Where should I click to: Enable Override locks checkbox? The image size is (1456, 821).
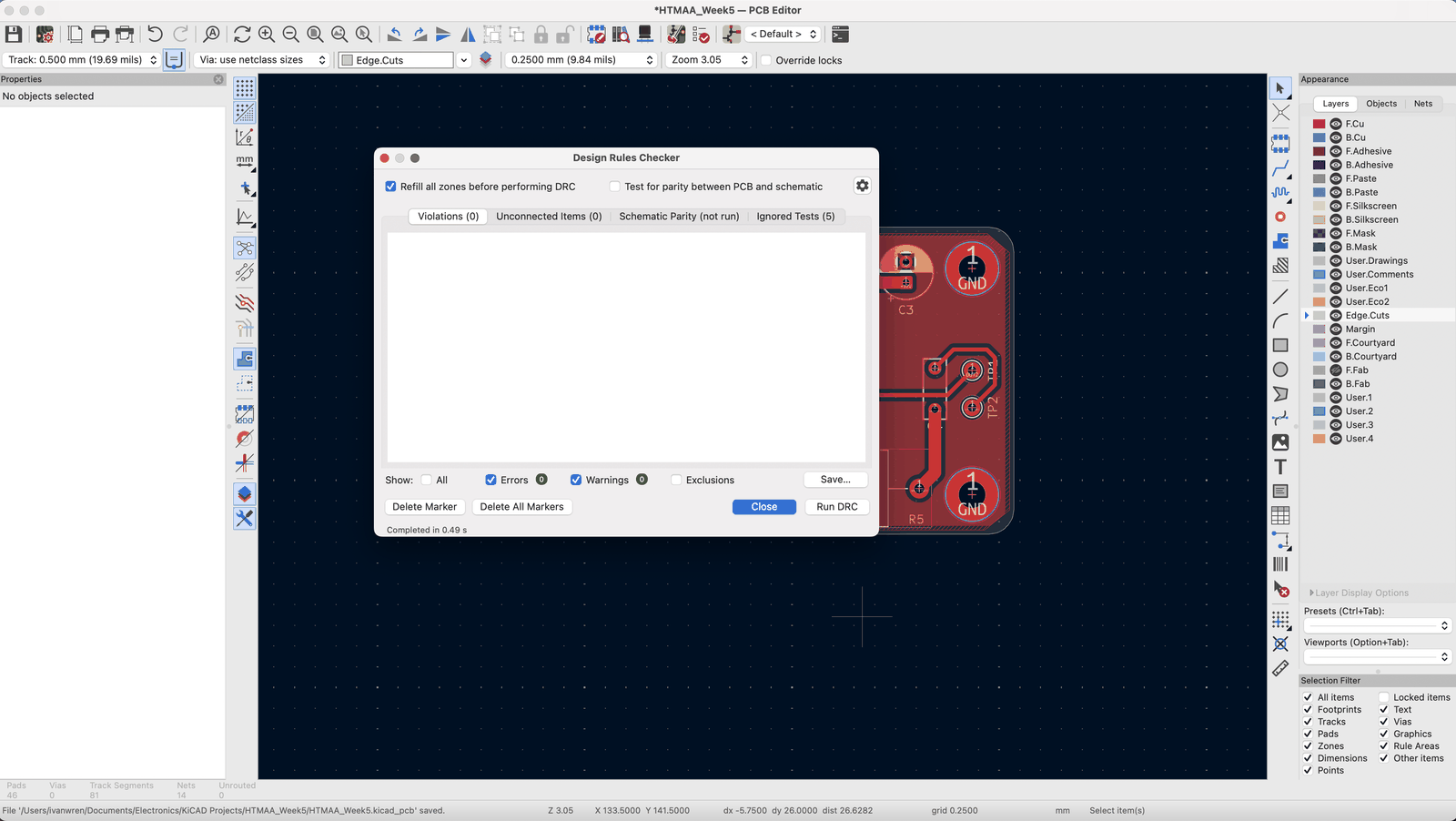(x=766, y=60)
